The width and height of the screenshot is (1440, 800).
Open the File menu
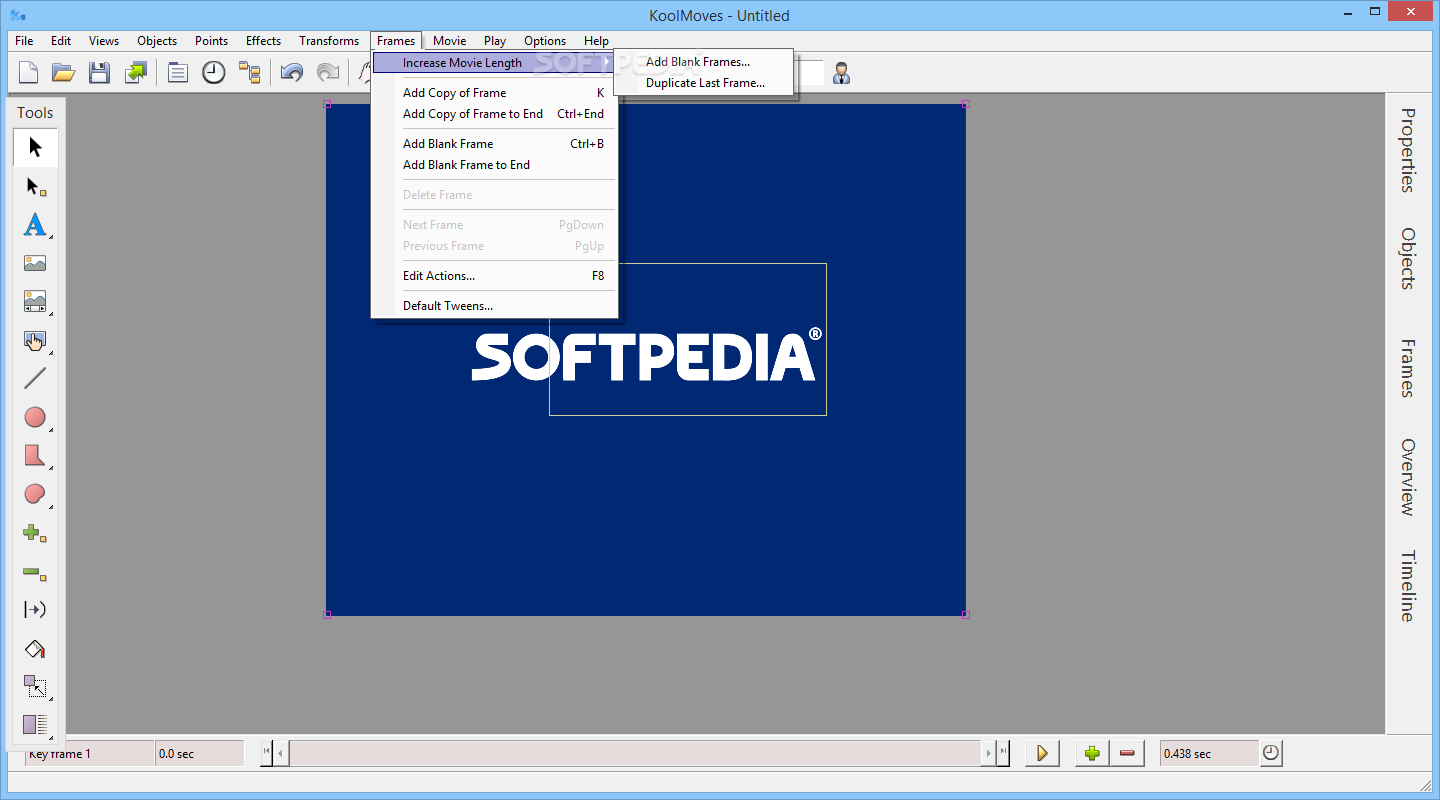(x=24, y=41)
